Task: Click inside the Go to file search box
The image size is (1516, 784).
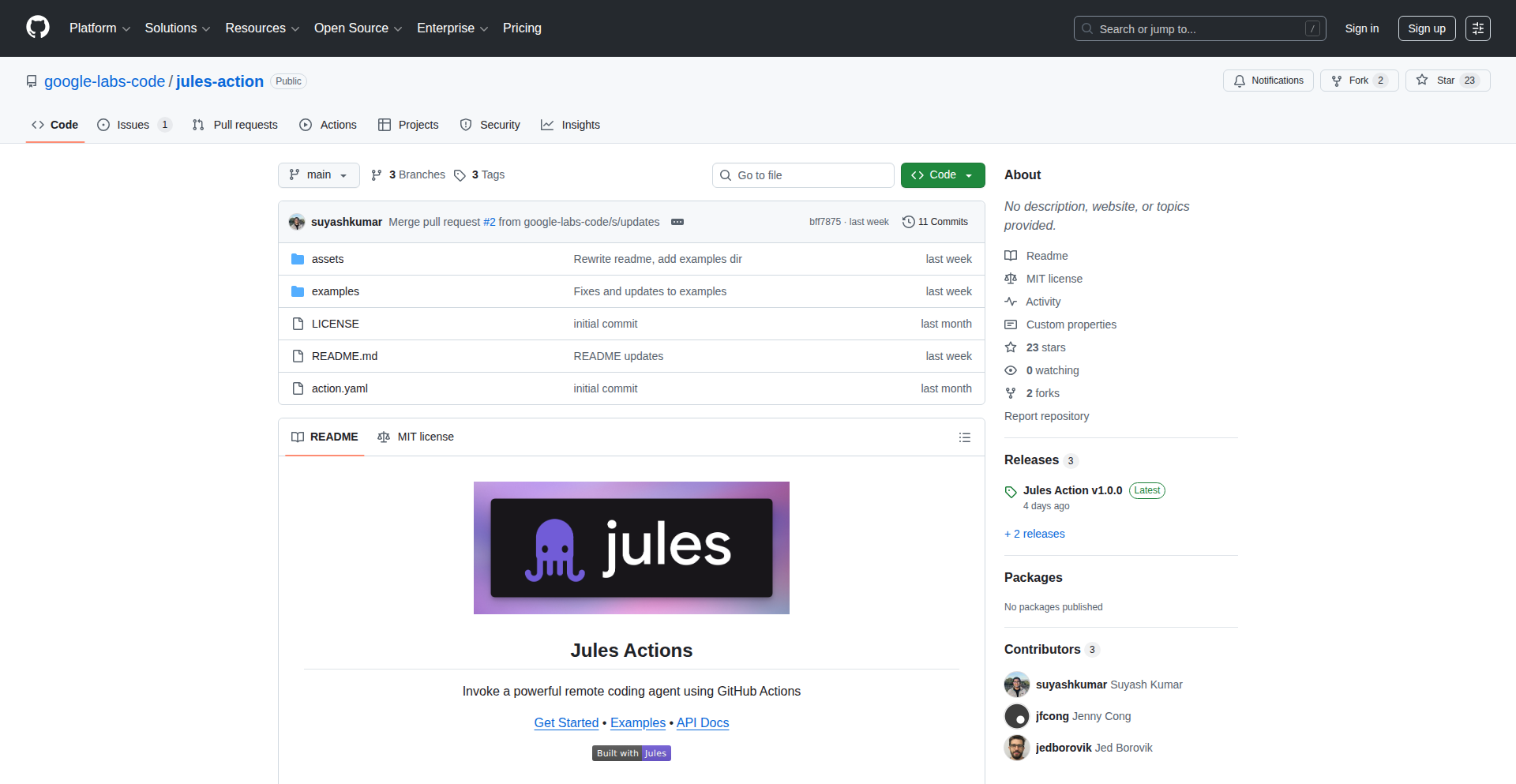Action: (x=802, y=174)
